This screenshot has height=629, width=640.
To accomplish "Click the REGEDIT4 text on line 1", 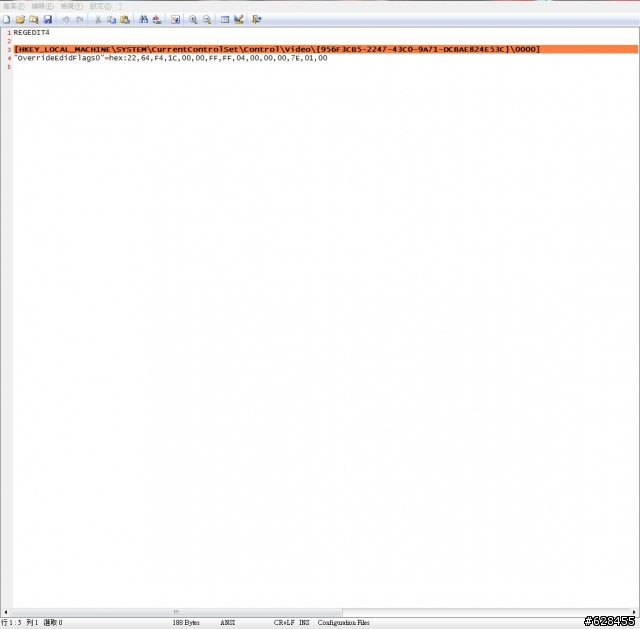I will 31,32.
